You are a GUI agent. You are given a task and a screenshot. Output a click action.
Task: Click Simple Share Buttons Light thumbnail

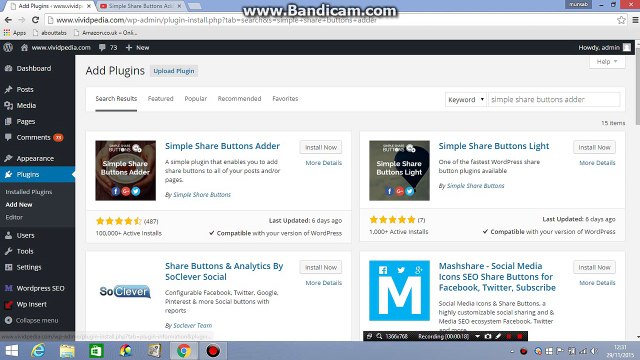point(399,171)
